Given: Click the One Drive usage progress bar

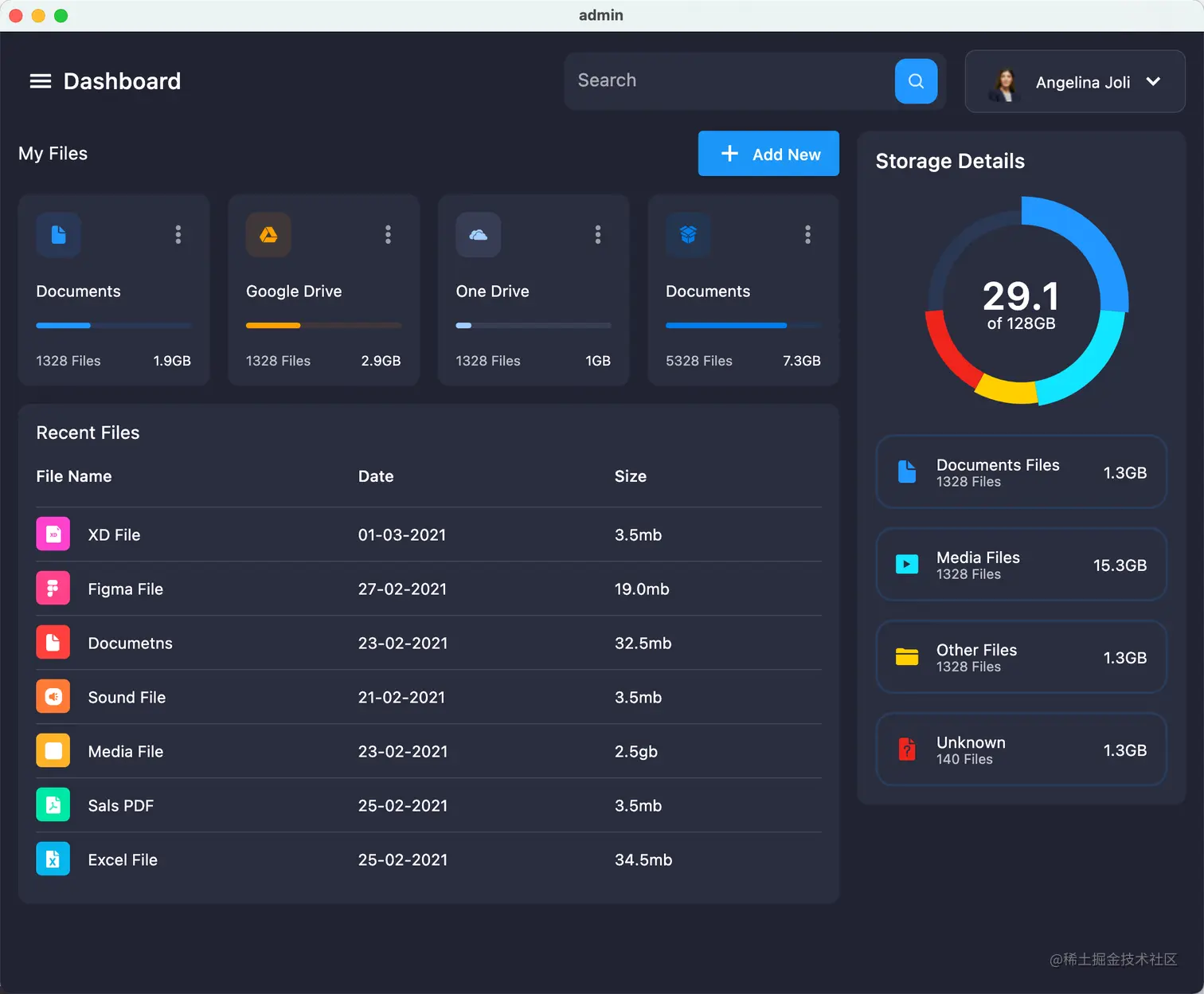Looking at the screenshot, I should point(534,326).
